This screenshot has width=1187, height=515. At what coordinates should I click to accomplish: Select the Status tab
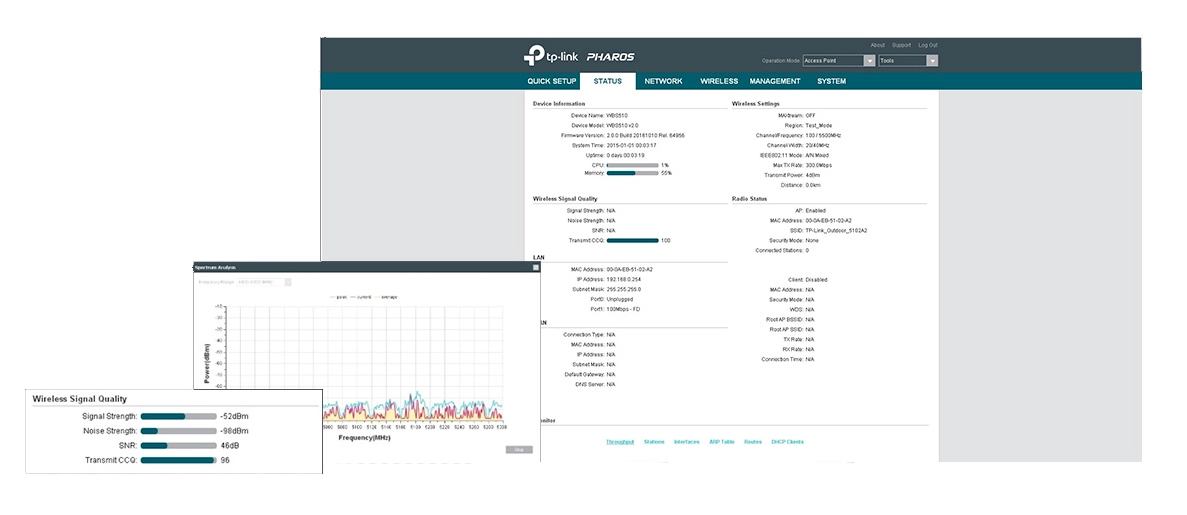[607, 81]
